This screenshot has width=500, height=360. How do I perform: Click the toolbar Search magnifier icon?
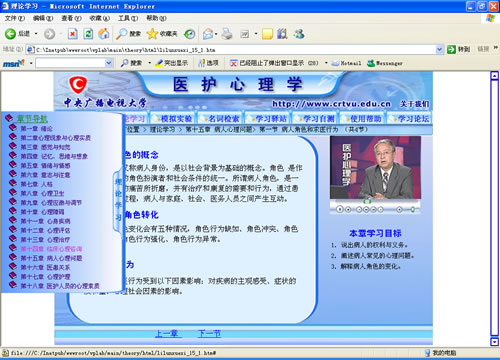click(x=121, y=34)
